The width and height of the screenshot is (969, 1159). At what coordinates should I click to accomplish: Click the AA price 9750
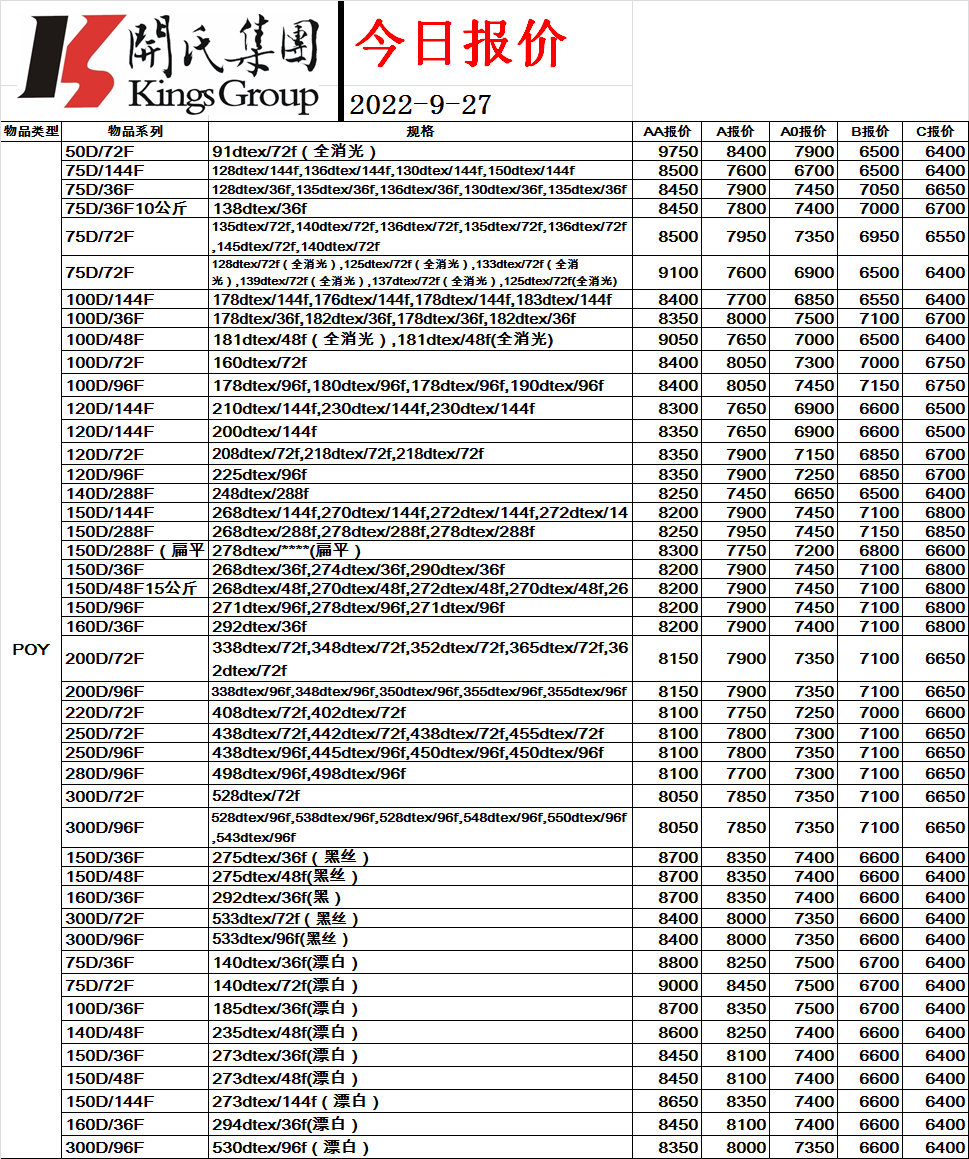pos(678,151)
